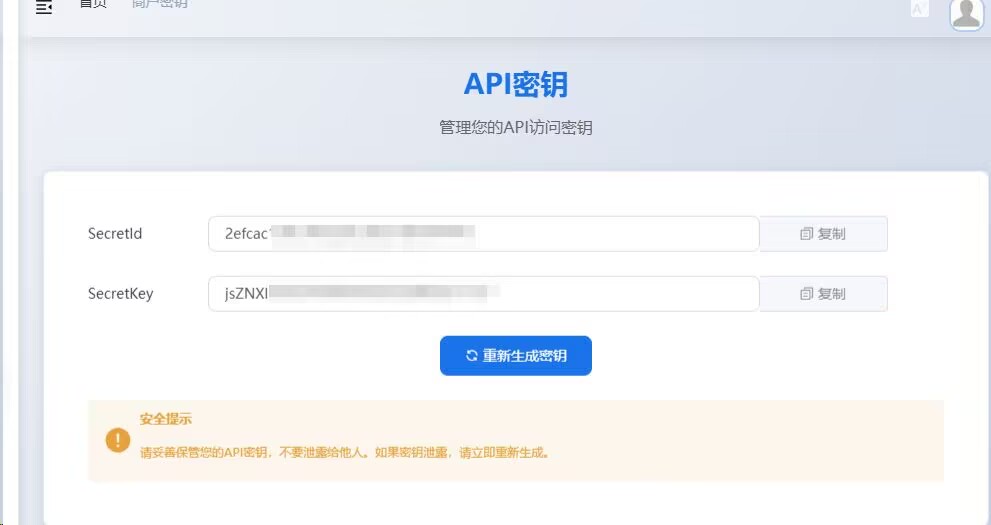Click the language translate icon in header
This screenshot has width=991, height=525.
click(919, 8)
